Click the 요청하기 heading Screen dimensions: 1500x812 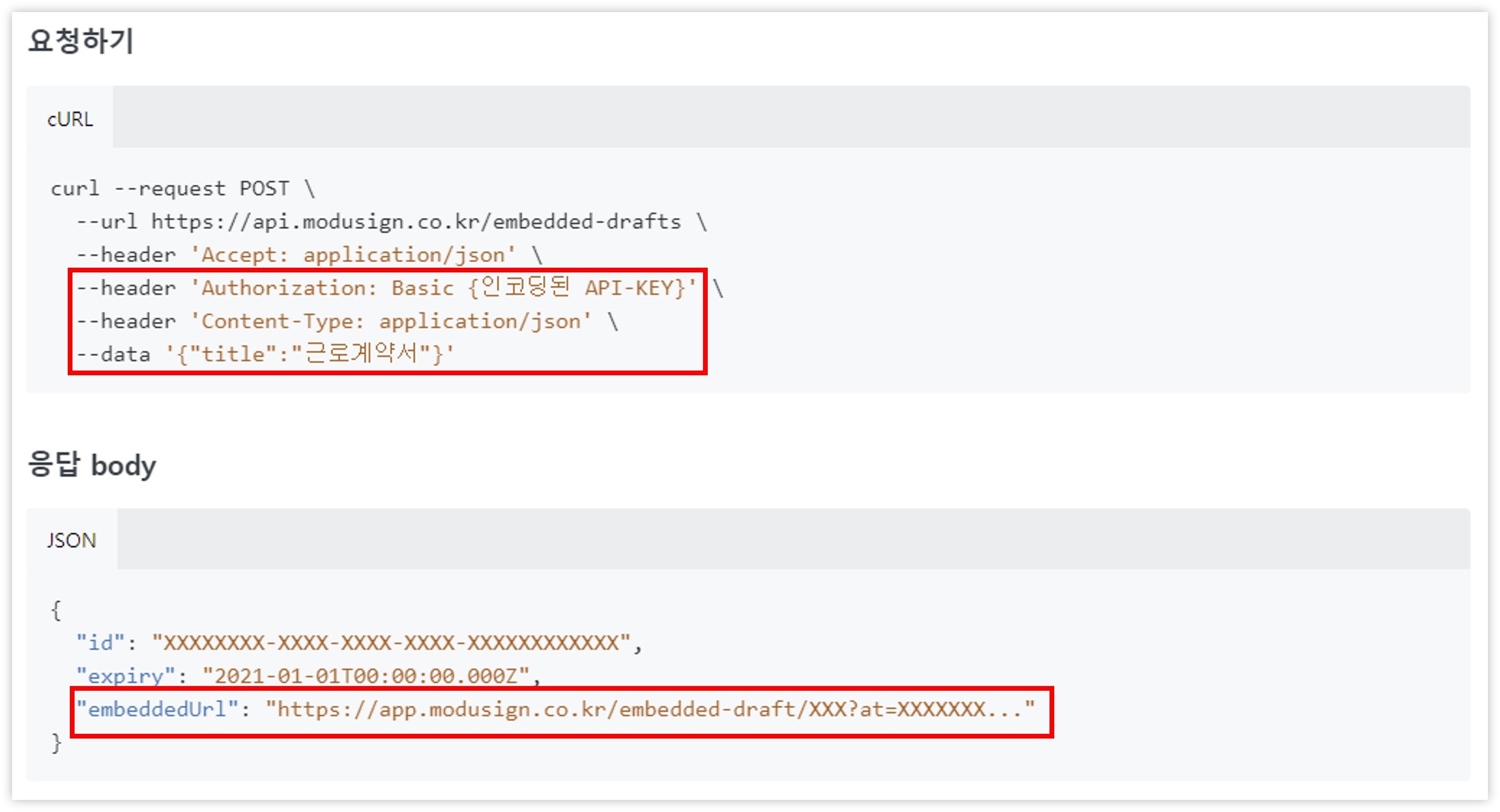(x=81, y=41)
